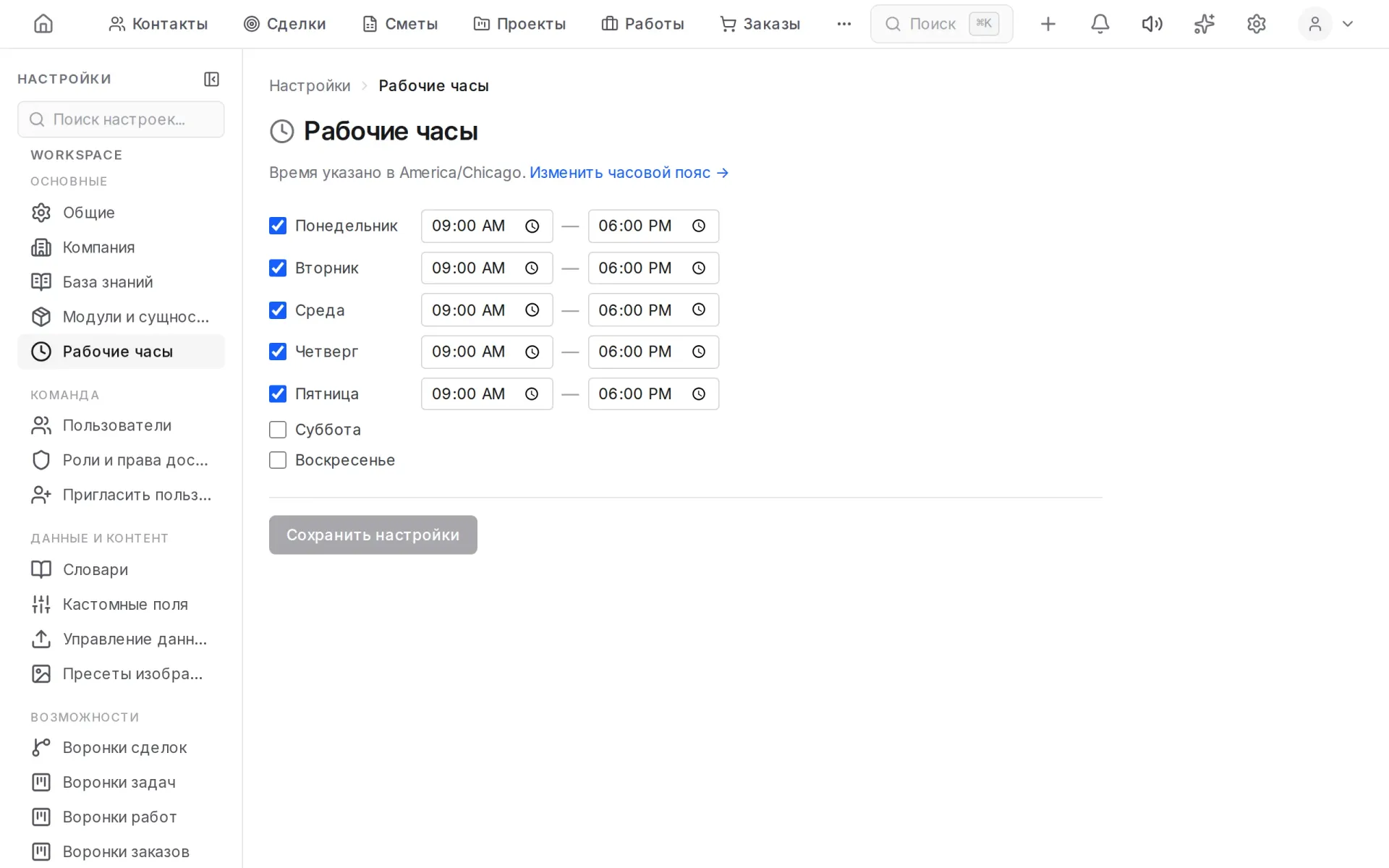Screen dimensions: 1389x868
Task: Click the plus create icon
Action: coord(1048,24)
